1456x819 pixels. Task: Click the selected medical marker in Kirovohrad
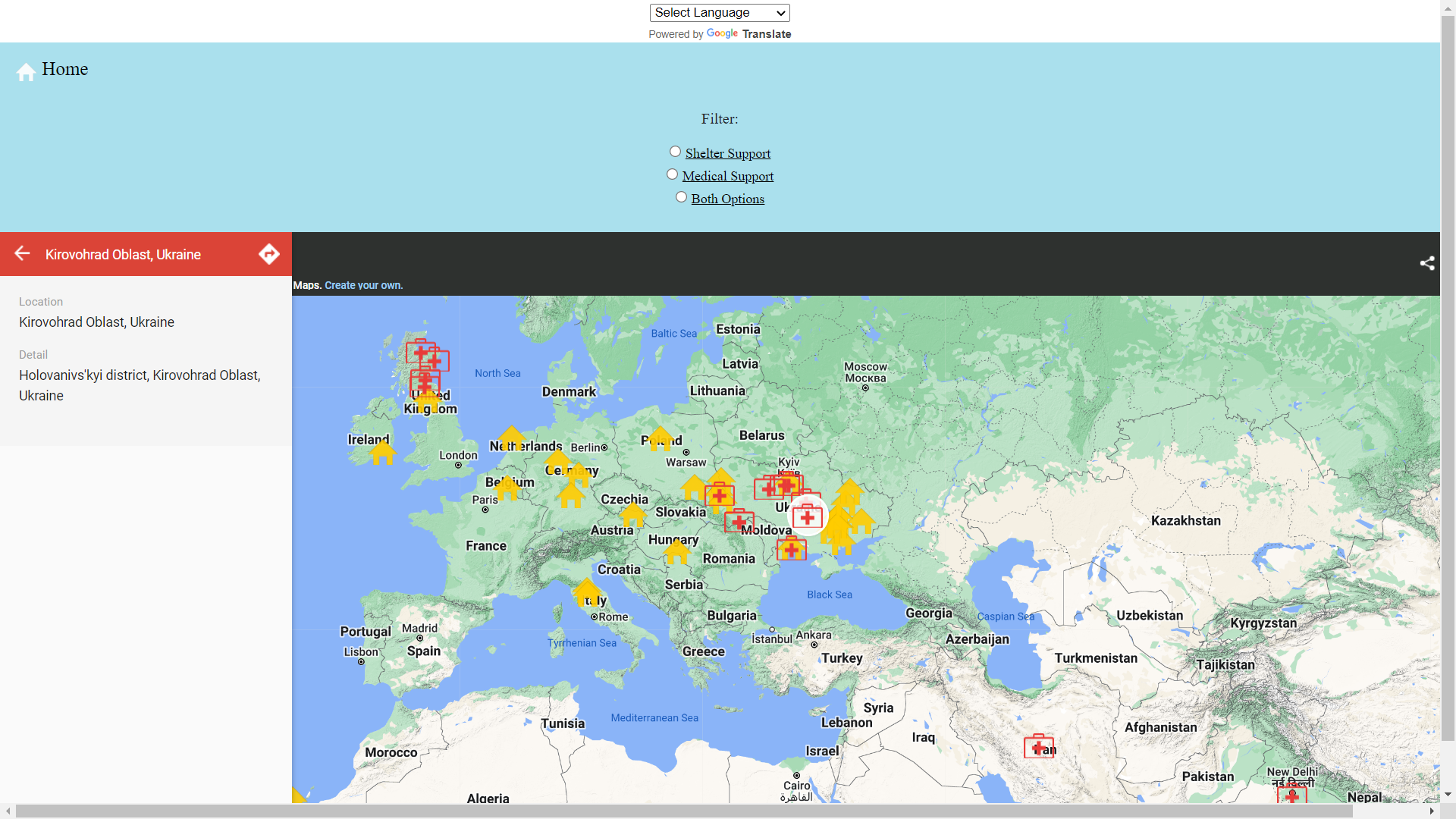click(808, 516)
